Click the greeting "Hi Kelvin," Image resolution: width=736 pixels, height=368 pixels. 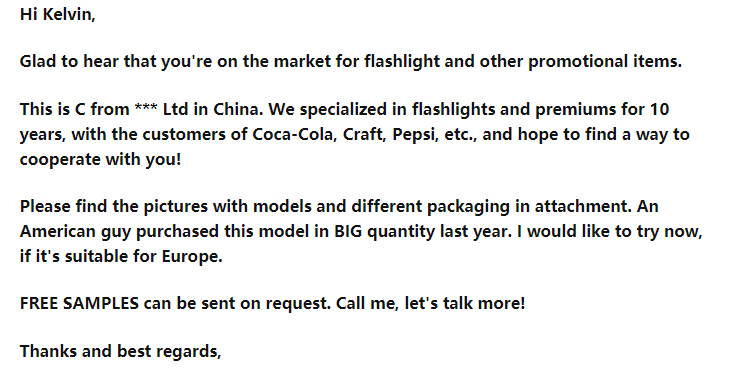click(x=57, y=15)
